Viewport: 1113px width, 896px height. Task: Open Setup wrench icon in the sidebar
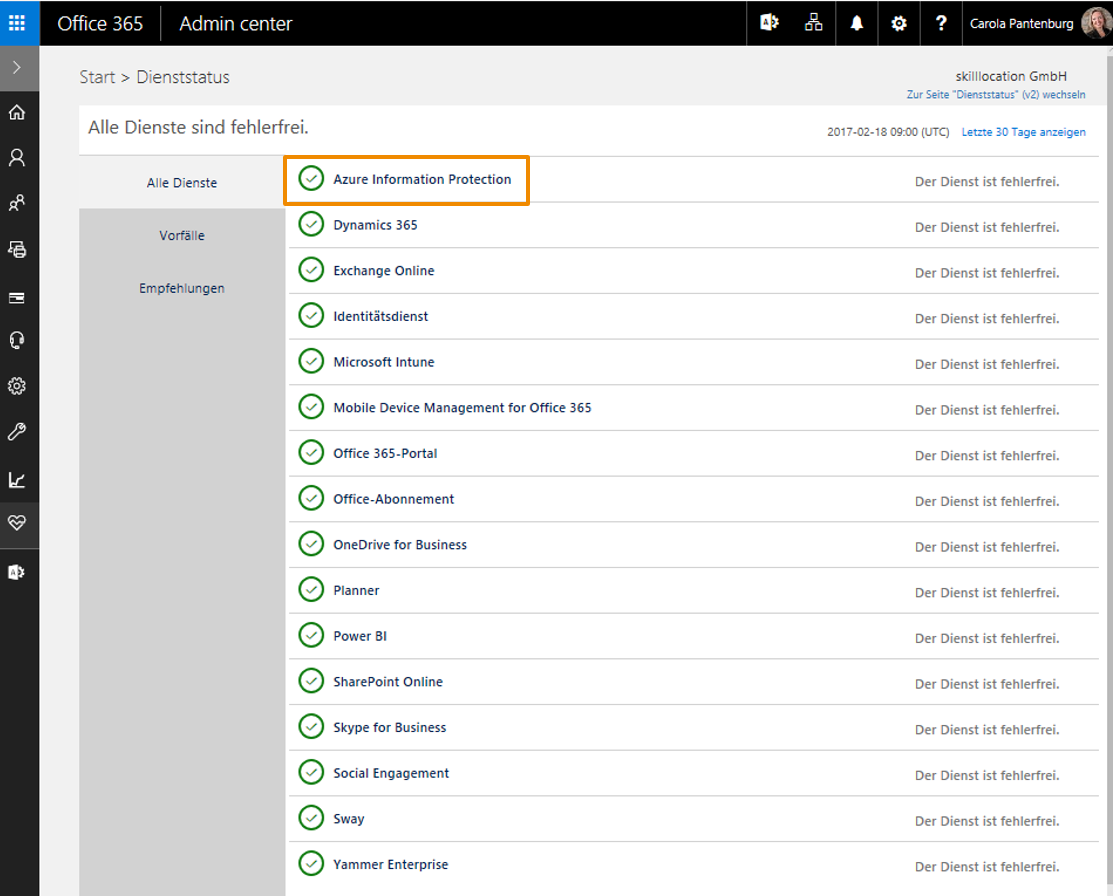point(17,432)
